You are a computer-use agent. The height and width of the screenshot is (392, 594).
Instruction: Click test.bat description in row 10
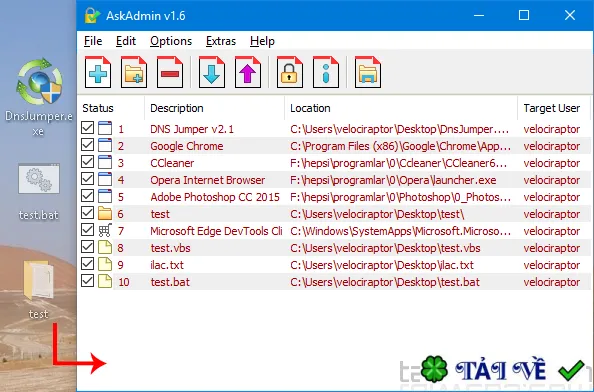click(170, 282)
